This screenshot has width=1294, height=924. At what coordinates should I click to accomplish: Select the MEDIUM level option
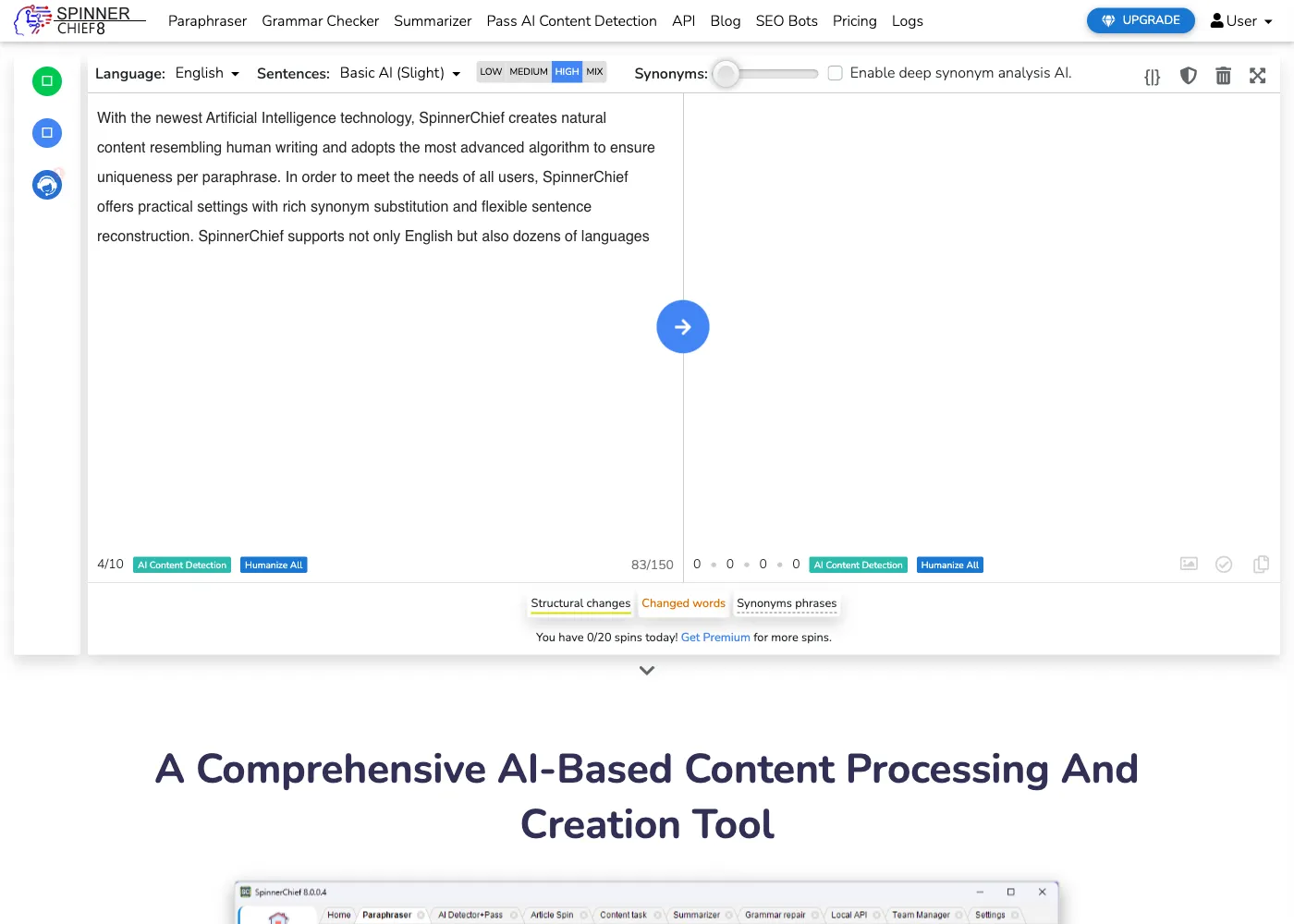(529, 71)
